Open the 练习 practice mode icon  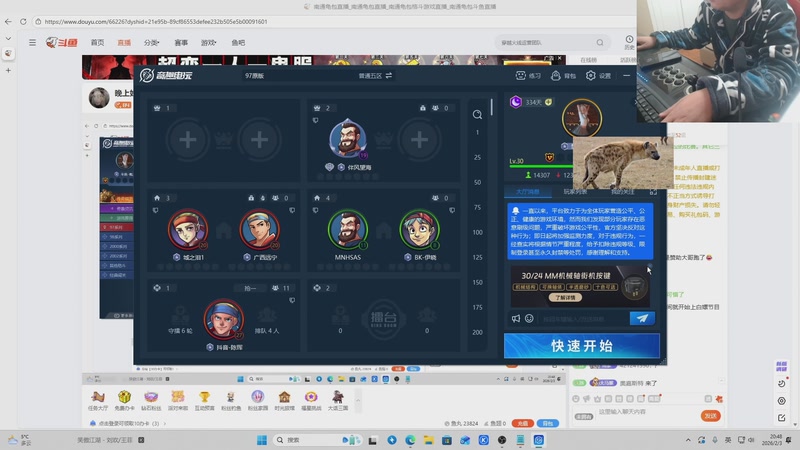click(528, 76)
